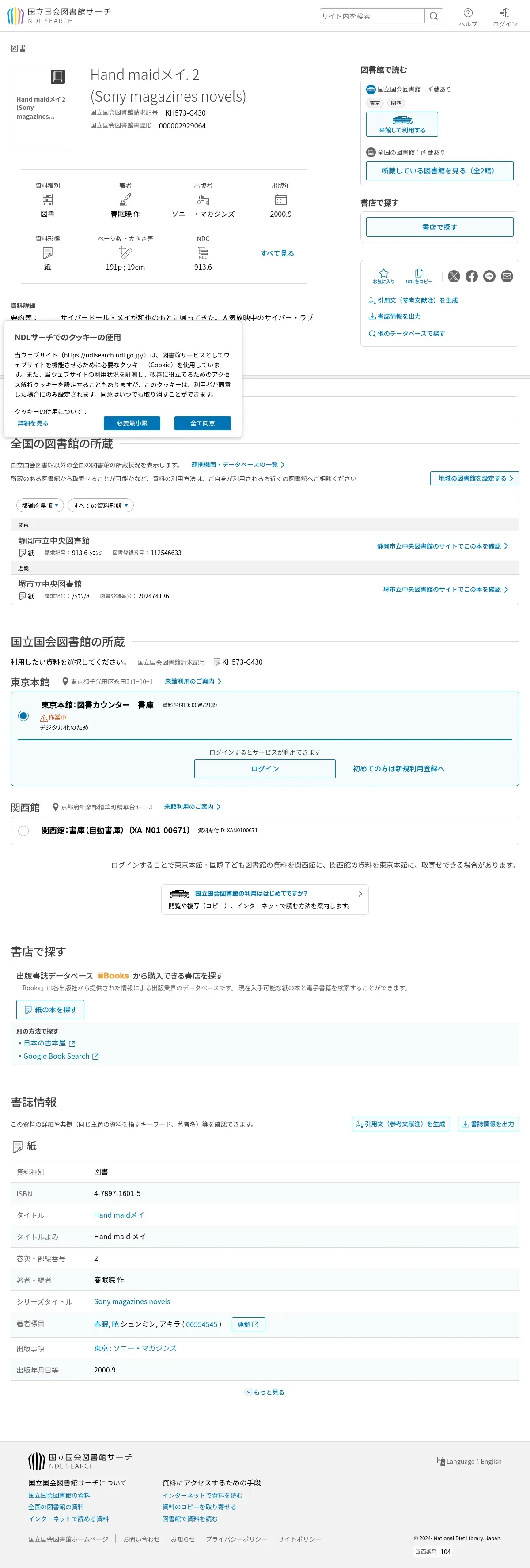Open 関西館 来館利用のご案内 link
Image resolution: width=530 pixels, height=1568 pixels.
click(193, 807)
